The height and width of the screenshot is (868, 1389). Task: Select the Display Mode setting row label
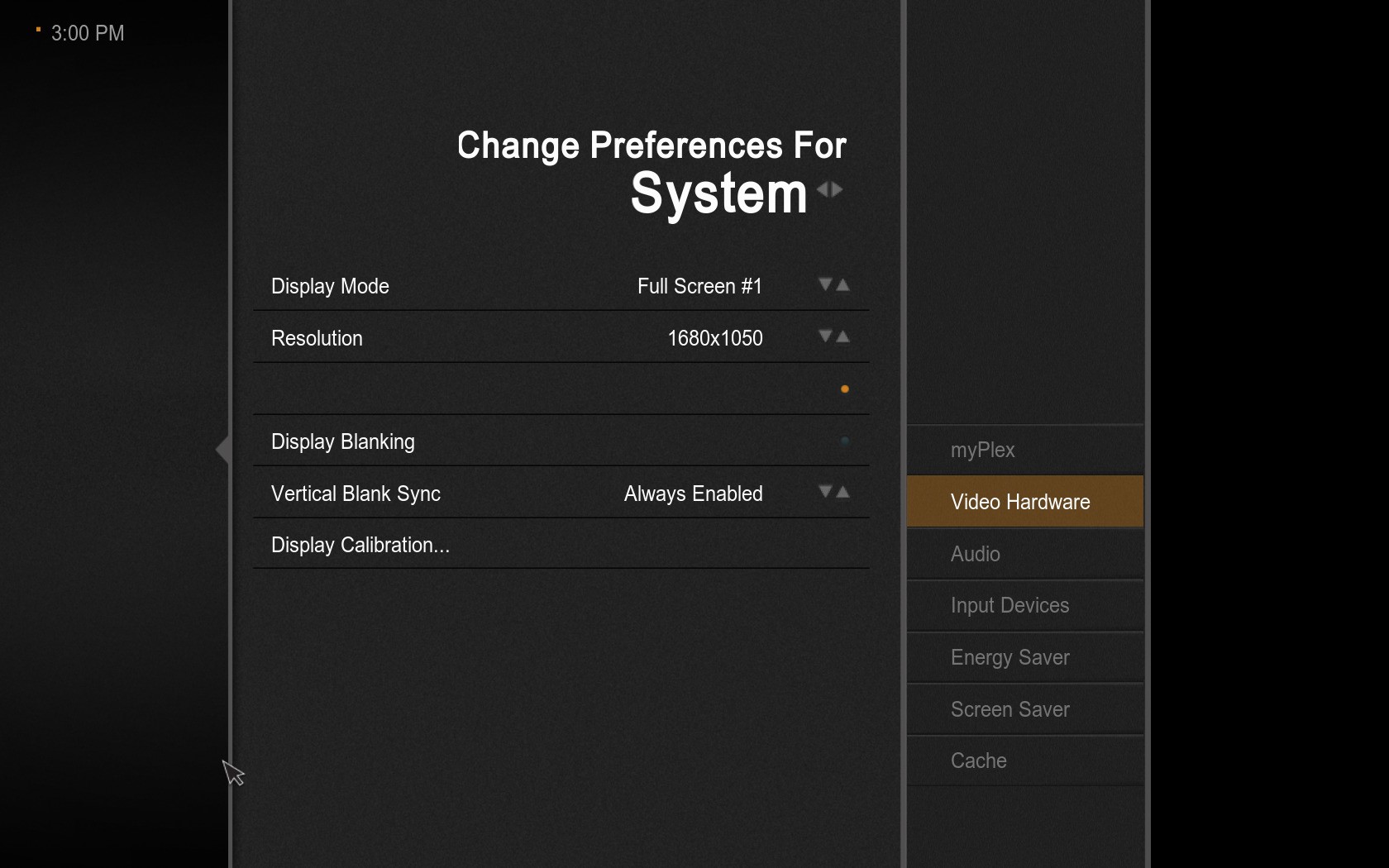[x=330, y=286]
